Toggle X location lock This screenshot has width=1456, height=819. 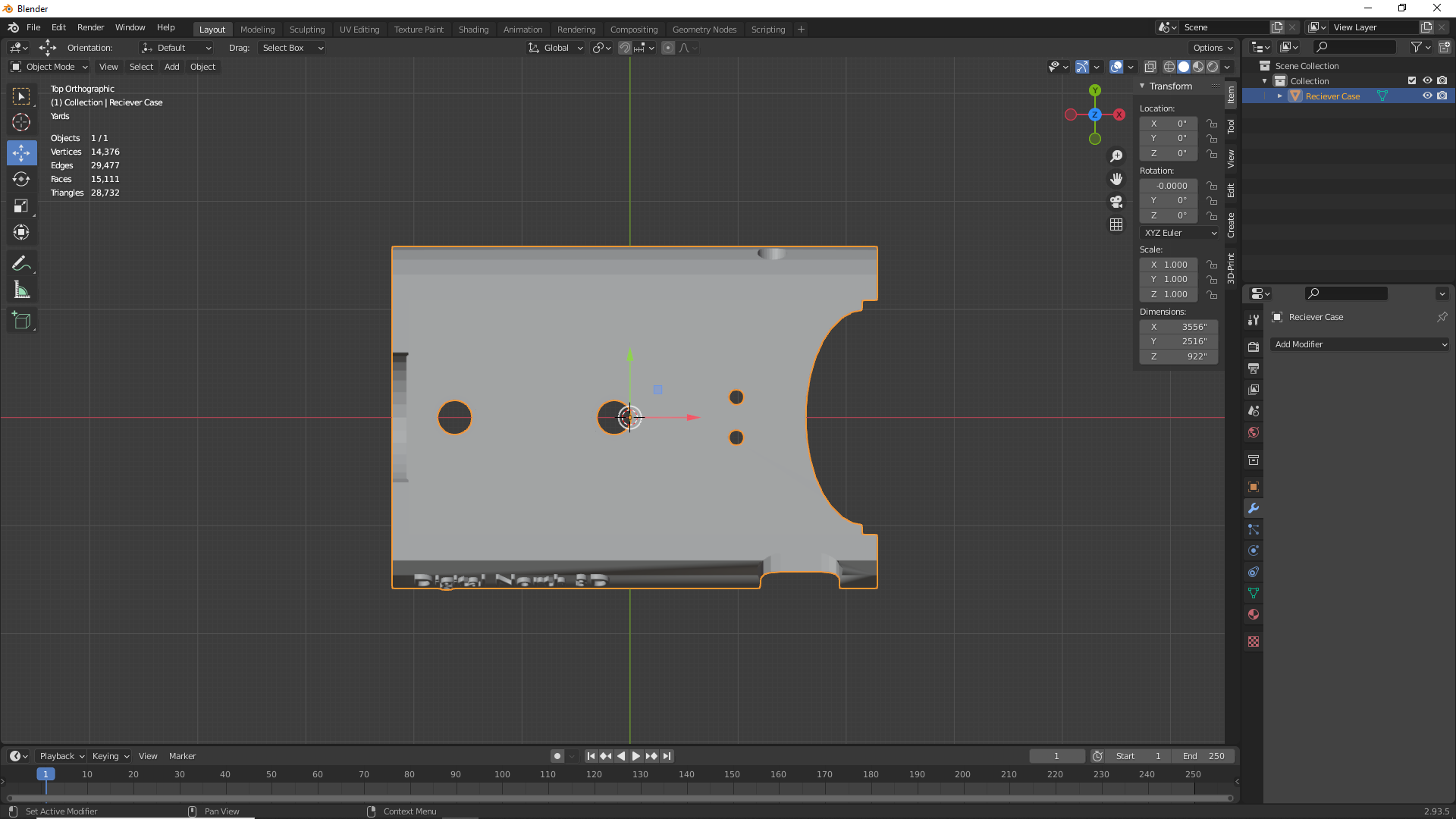coord(1212,124)
